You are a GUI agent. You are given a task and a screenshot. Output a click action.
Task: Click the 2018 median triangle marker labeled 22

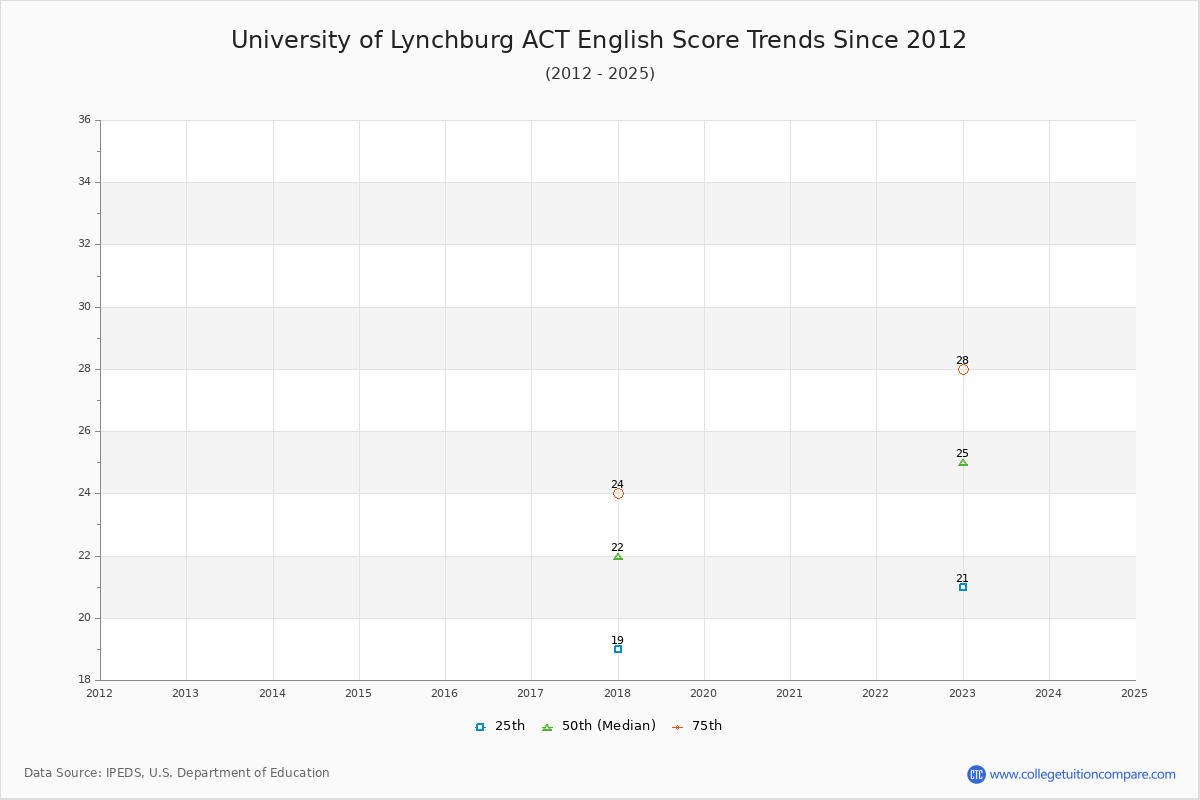tap(618, 556)
